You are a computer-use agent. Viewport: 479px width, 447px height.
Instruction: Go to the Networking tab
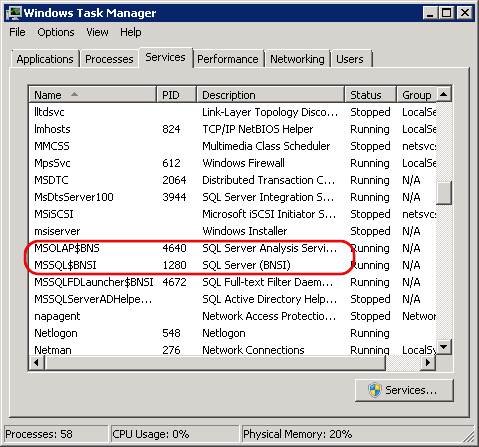297,59
